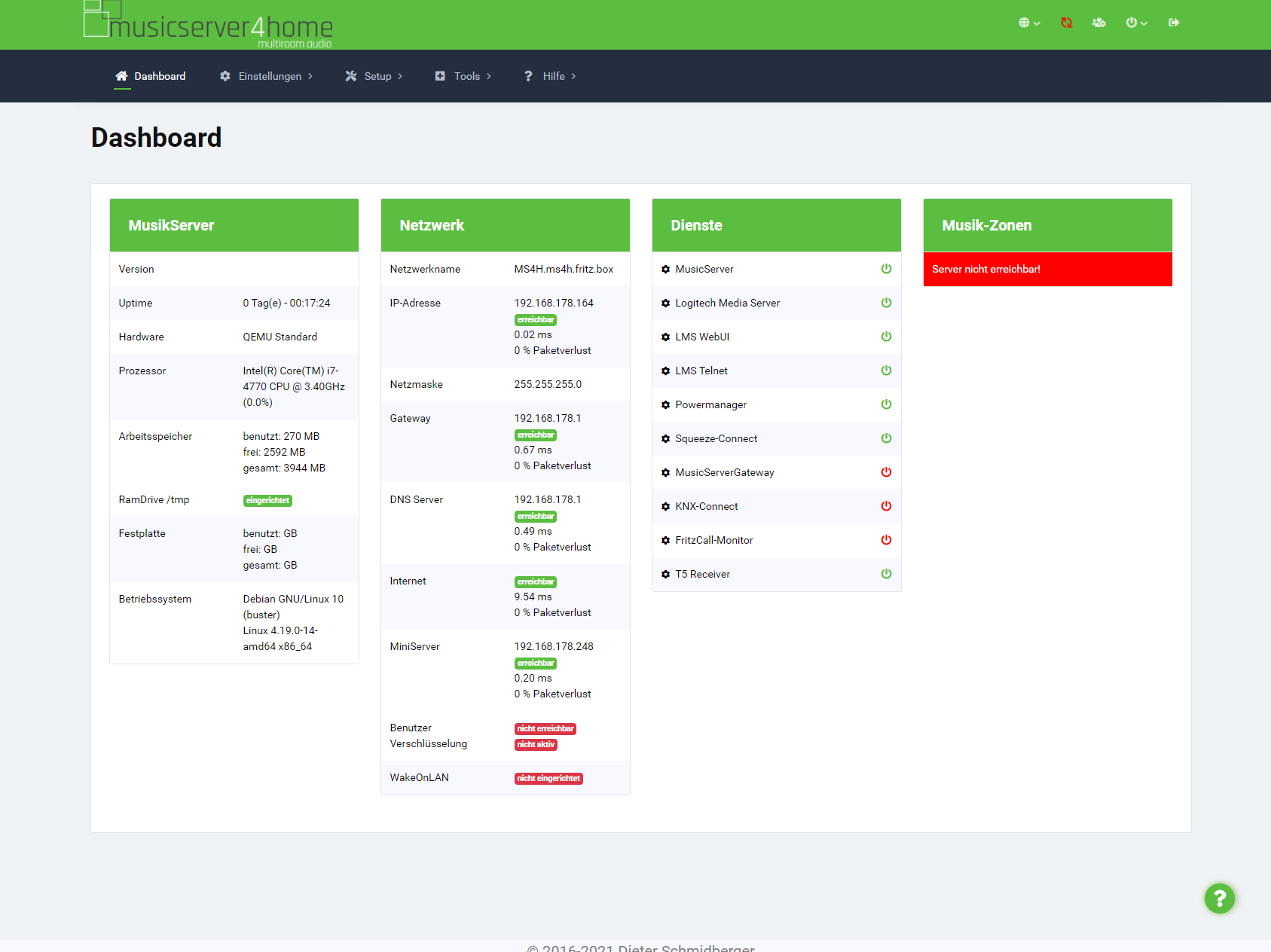Click the gear icon beside FritzCall-Monitor
1271x952 pixels.
click(665, 541)
